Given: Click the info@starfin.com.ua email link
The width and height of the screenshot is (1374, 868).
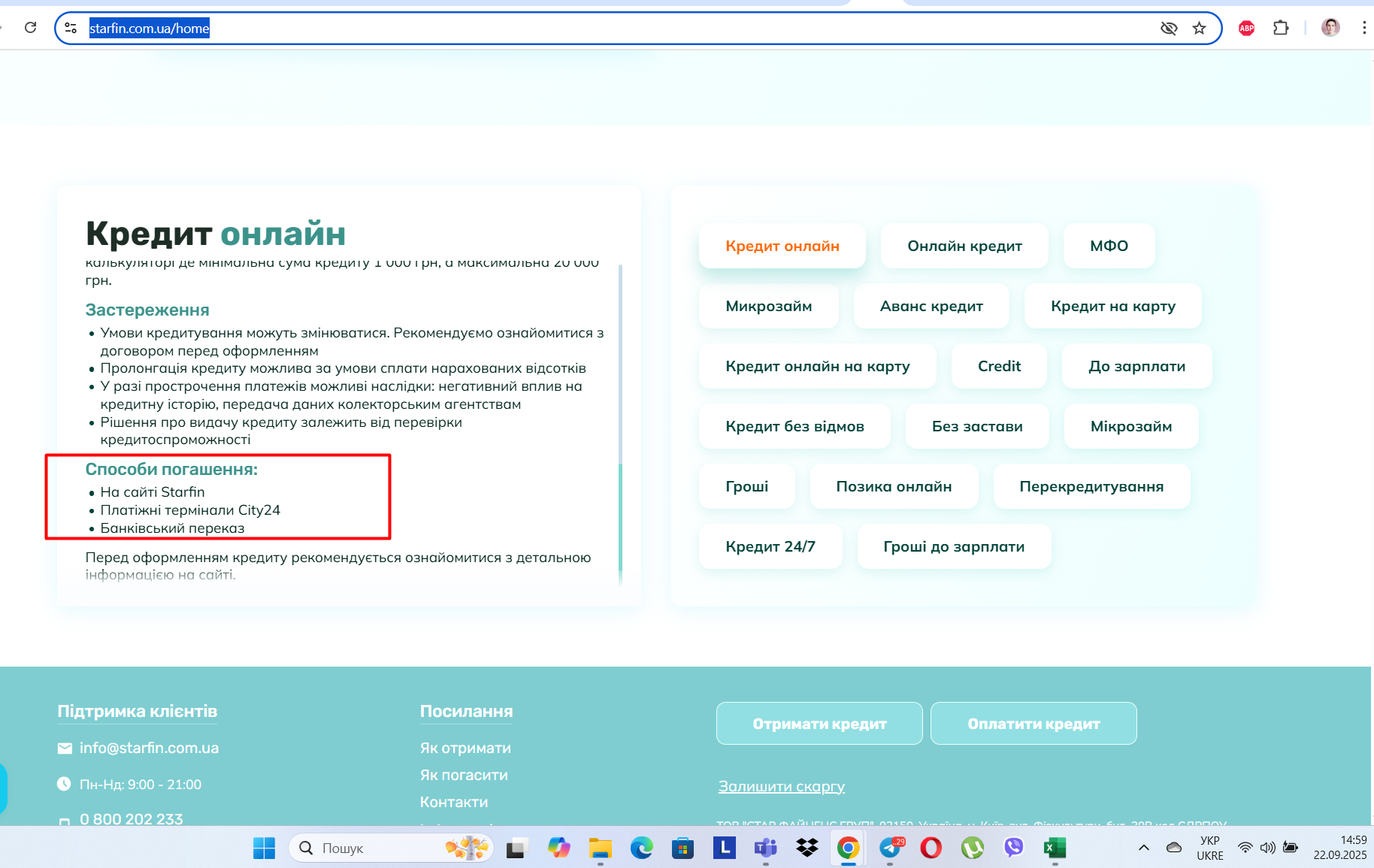Looking at the screenshot, I should coord(149,748).
